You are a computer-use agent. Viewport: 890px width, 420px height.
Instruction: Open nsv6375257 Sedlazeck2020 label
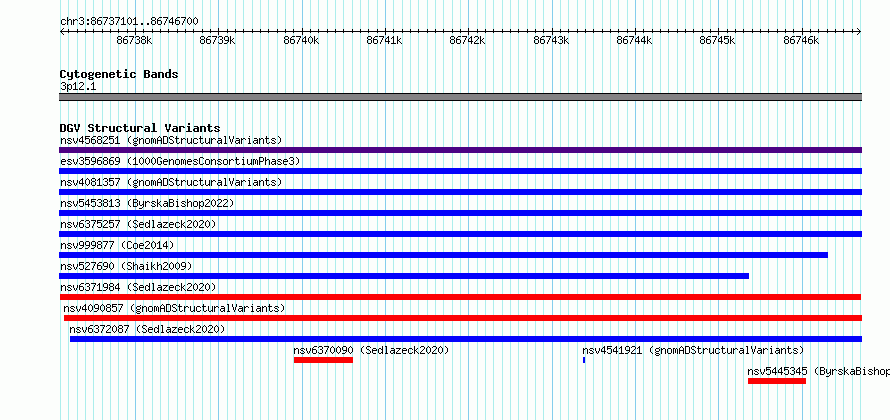pos(138,224)
